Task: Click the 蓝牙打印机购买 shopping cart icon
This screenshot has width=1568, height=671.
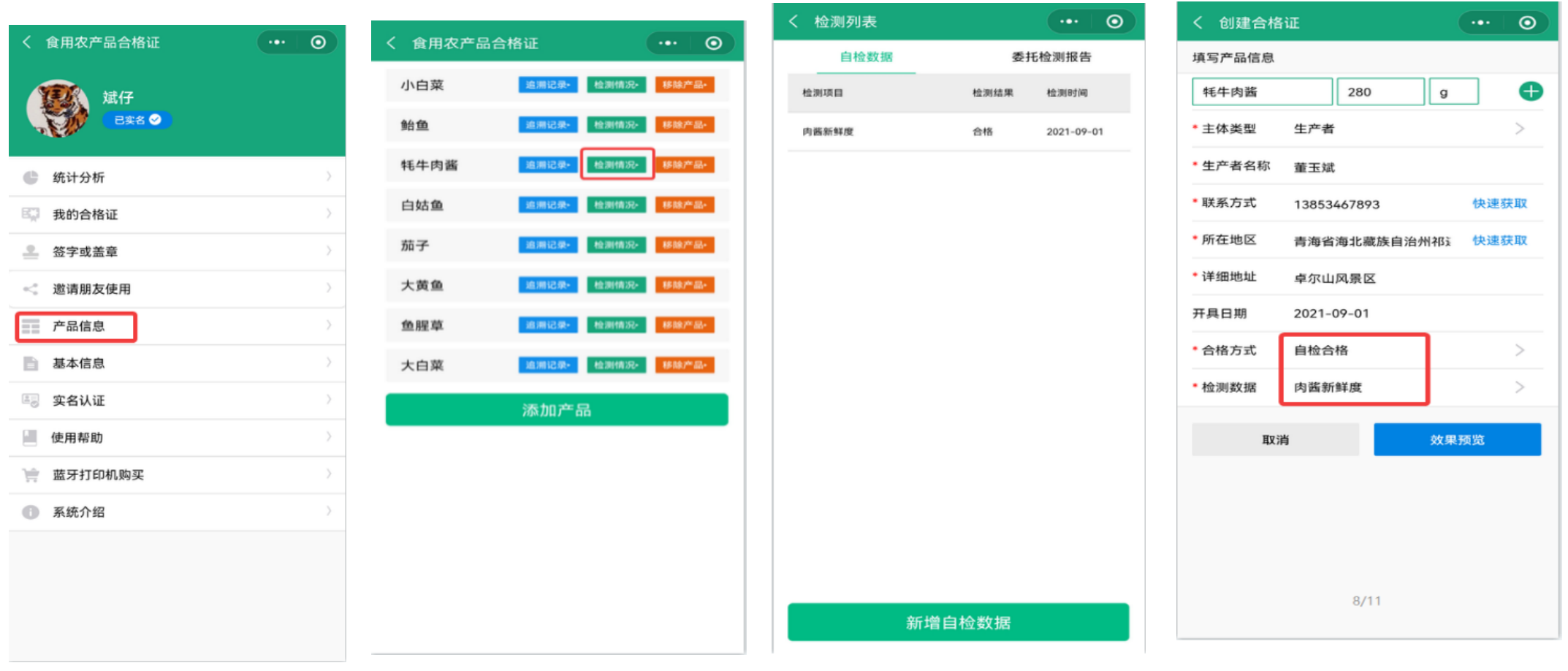Action: [31, 475]
